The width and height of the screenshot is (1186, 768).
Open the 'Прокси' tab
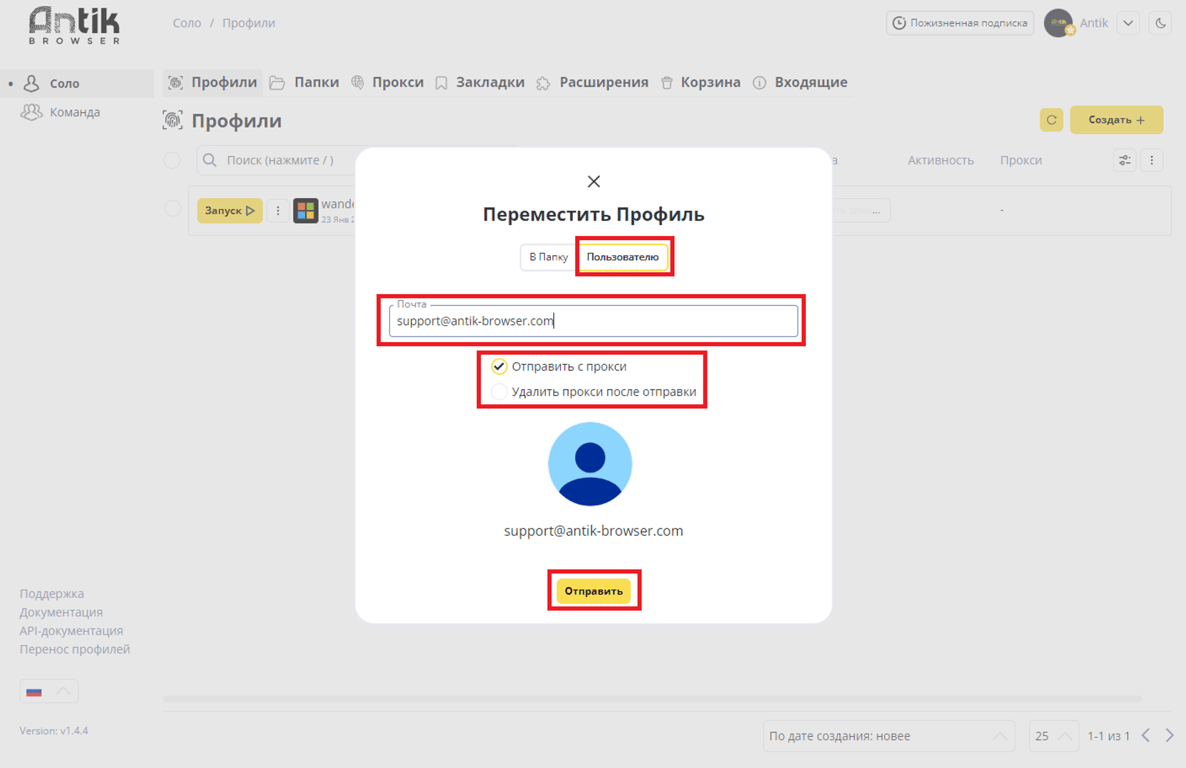pos(387,82)
